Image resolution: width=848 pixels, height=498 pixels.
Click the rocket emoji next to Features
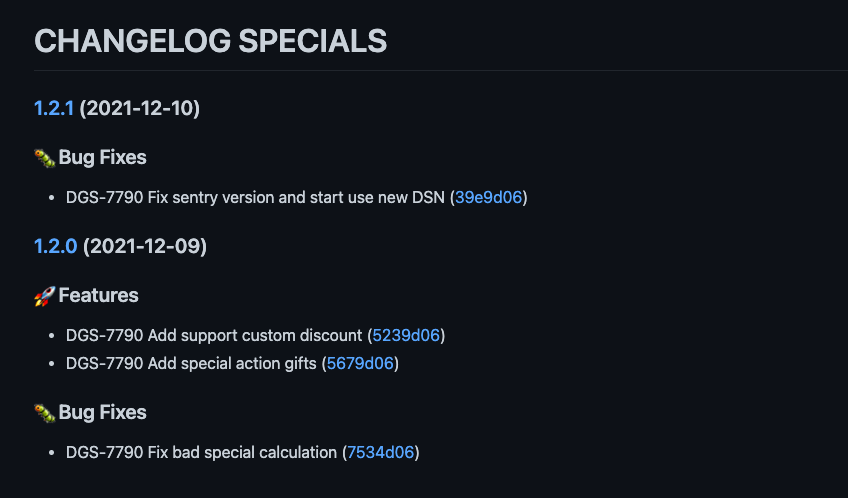pyautogui.click(x=45, y=296)
